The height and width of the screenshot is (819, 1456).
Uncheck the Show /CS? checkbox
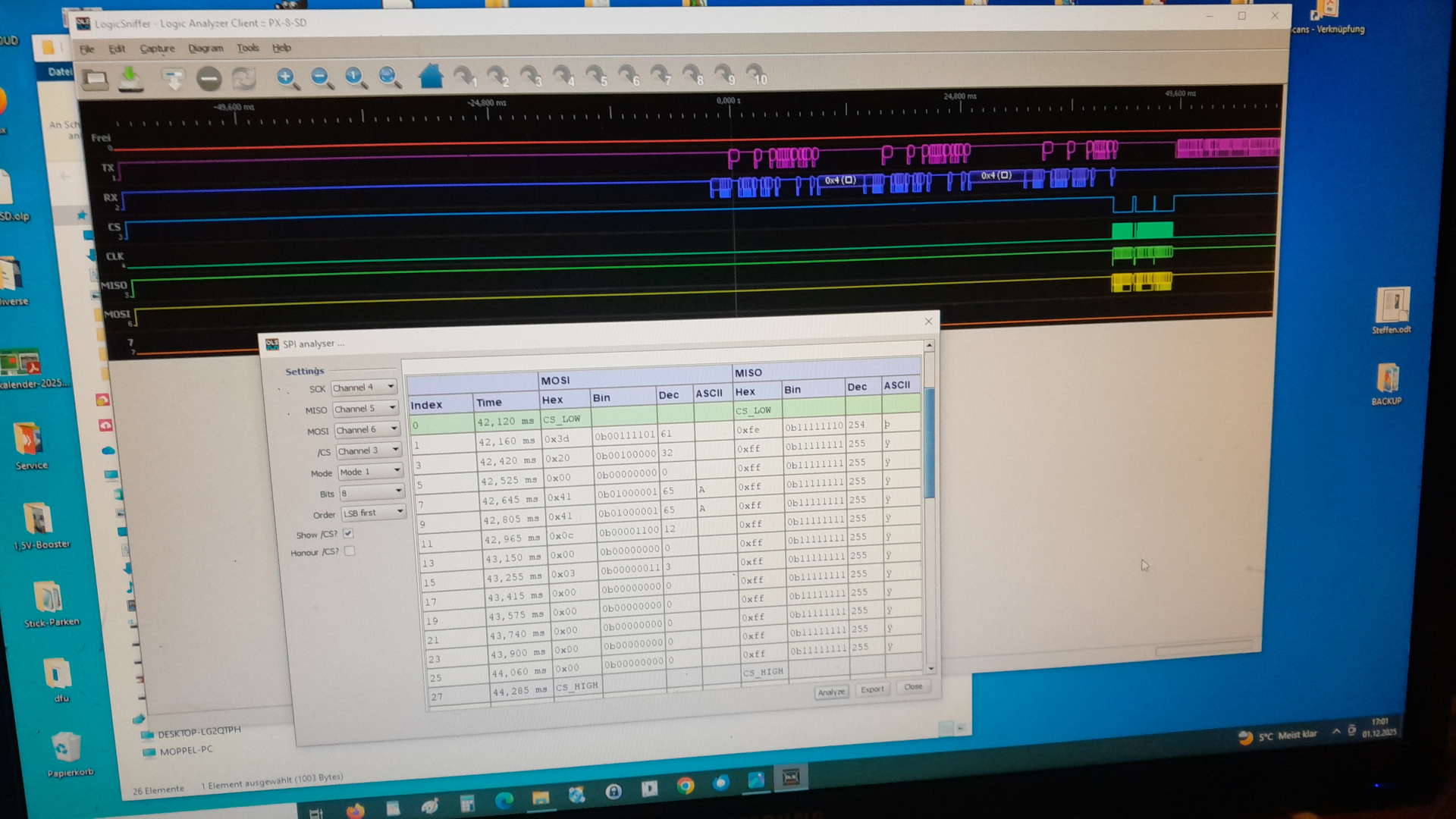point(348,533)
